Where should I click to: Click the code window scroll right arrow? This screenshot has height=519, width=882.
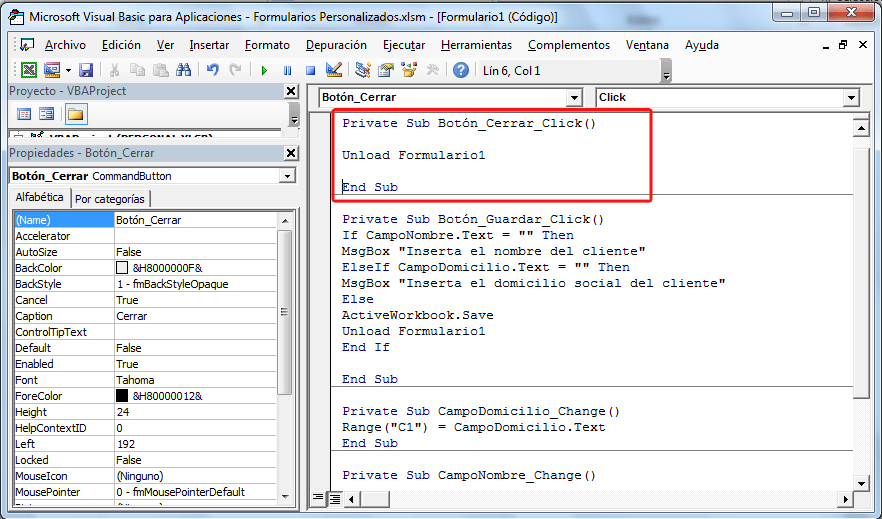click(845, 498)
